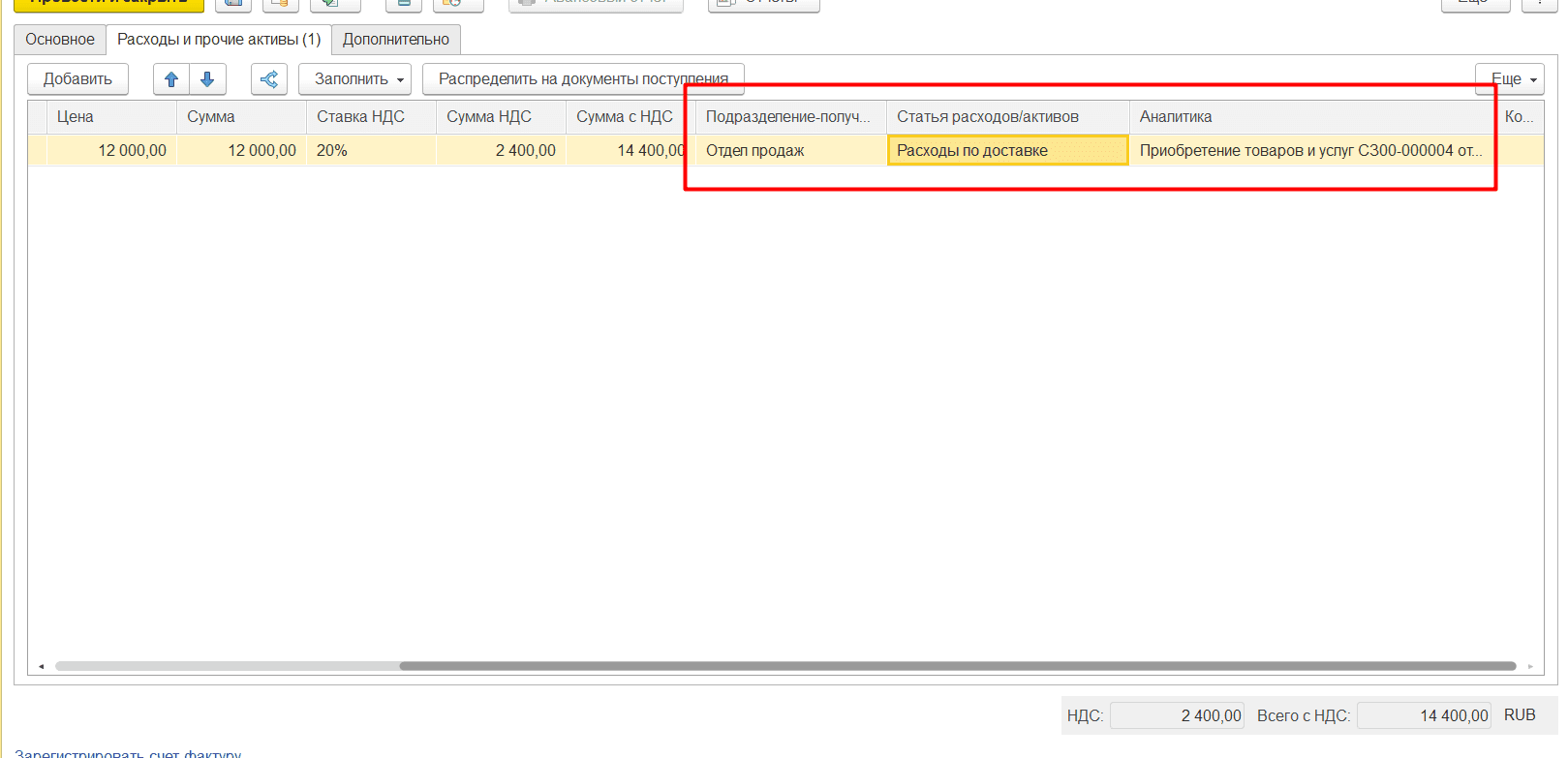Click the Ставка НДС column header
Screen dimensions: 1568x758
[371, 116]
